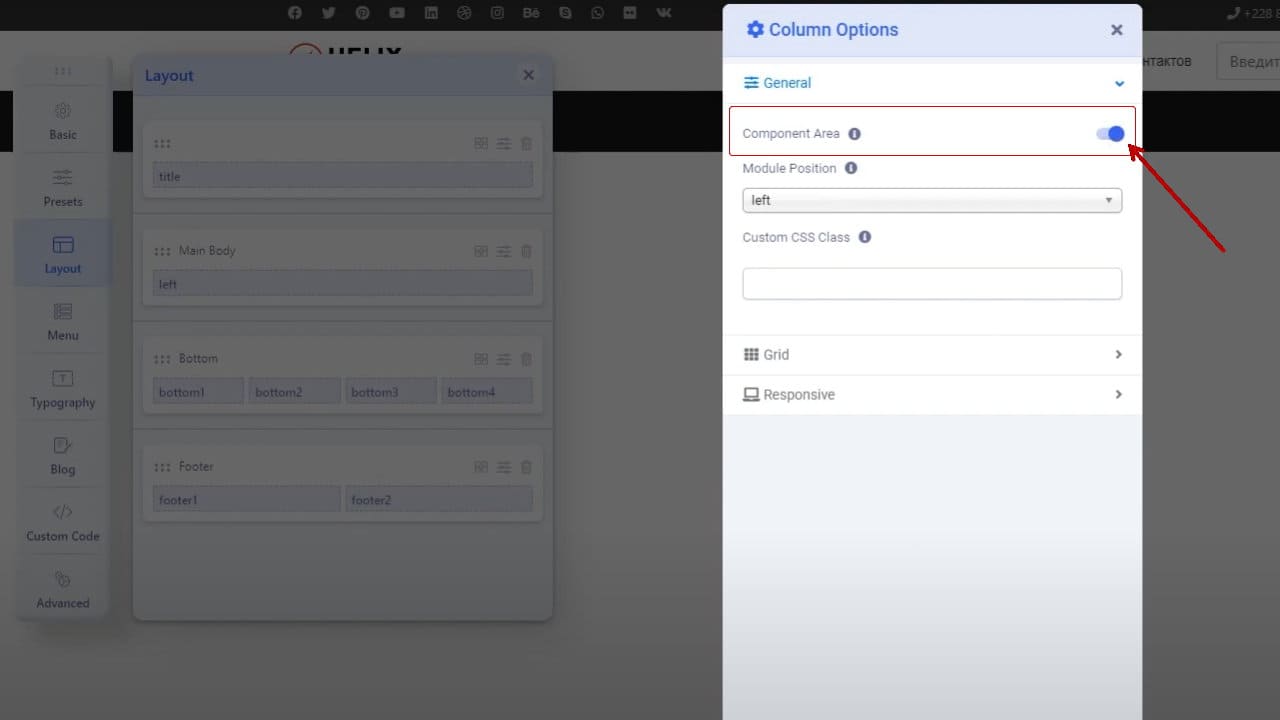Select Layout section in sidebar
The image size is (1280, 720).
pyautogui.click(x=63, y=254)
